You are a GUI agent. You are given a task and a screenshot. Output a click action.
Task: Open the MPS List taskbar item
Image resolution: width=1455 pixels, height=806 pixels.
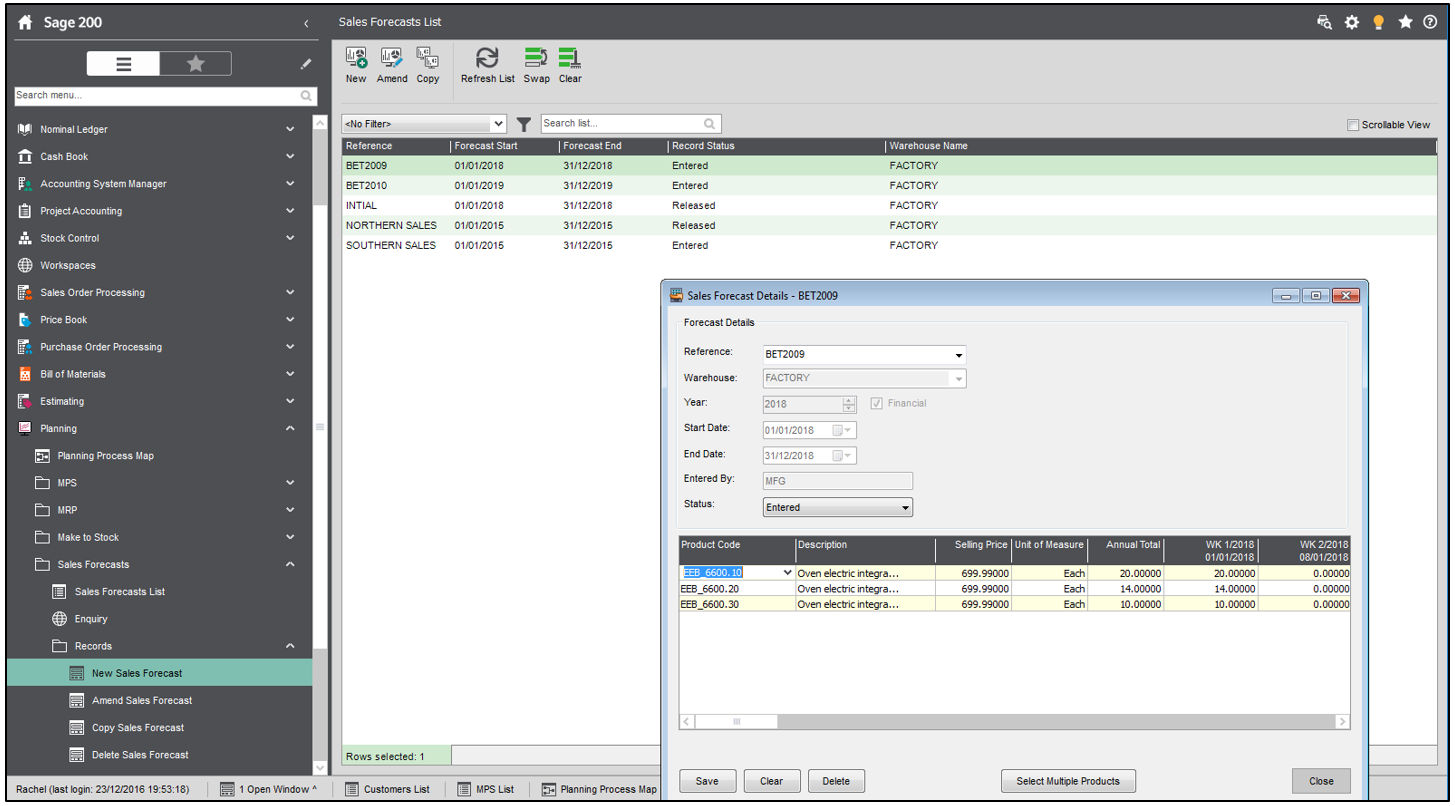(485, 789)
